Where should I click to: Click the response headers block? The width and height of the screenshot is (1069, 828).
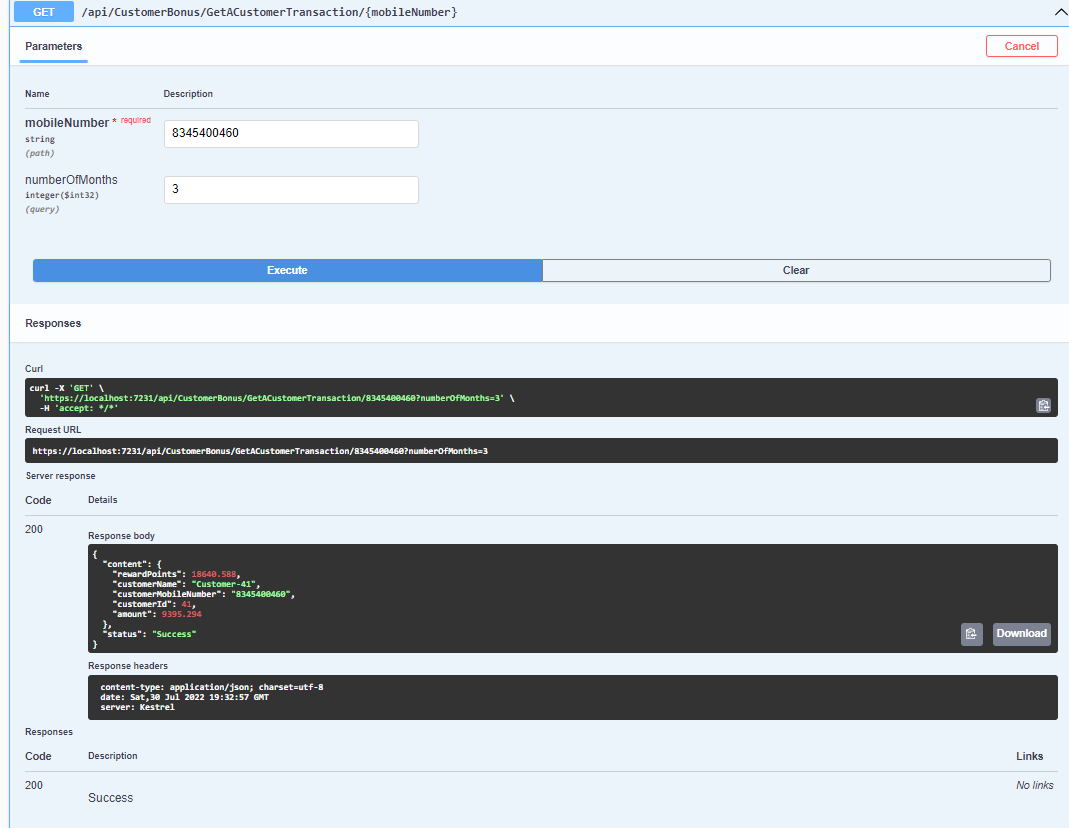pyautogui.click(x=400, y=697)
